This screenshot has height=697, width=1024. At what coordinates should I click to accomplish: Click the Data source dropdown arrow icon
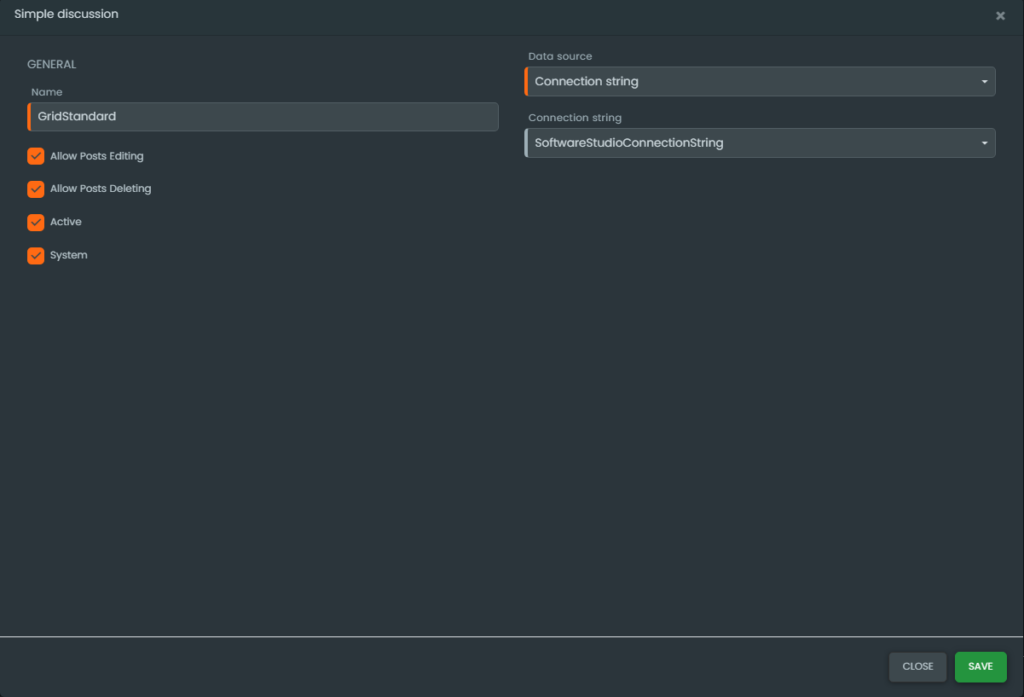point(984,82)
